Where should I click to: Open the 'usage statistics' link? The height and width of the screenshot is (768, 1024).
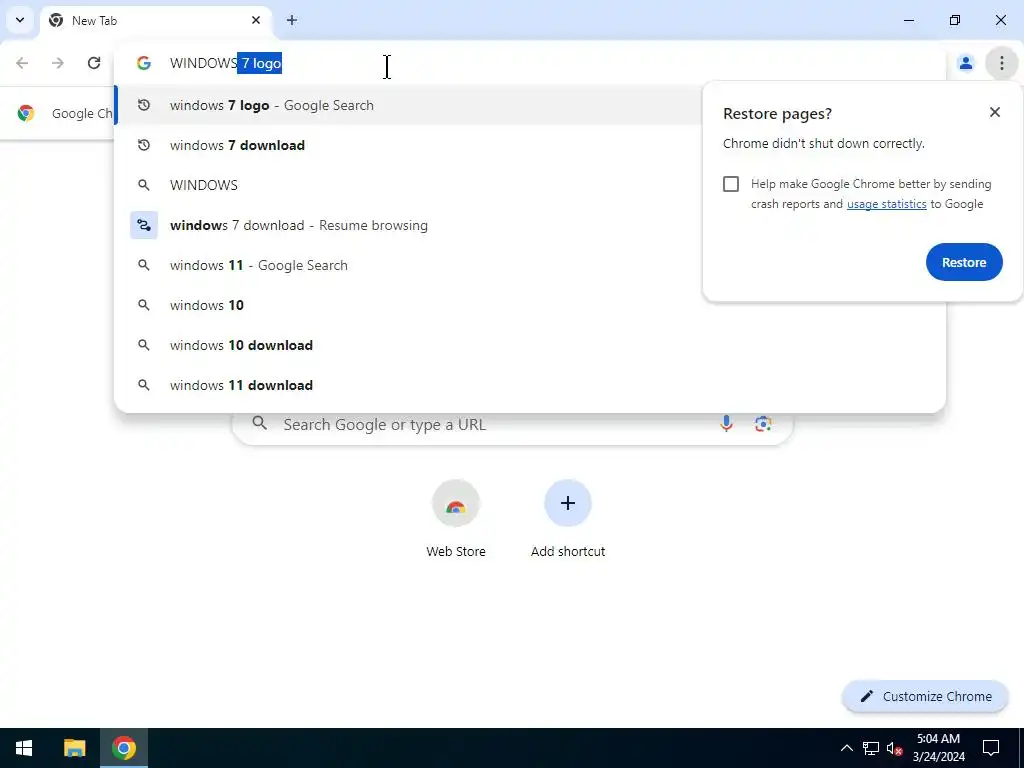[886, 204]
